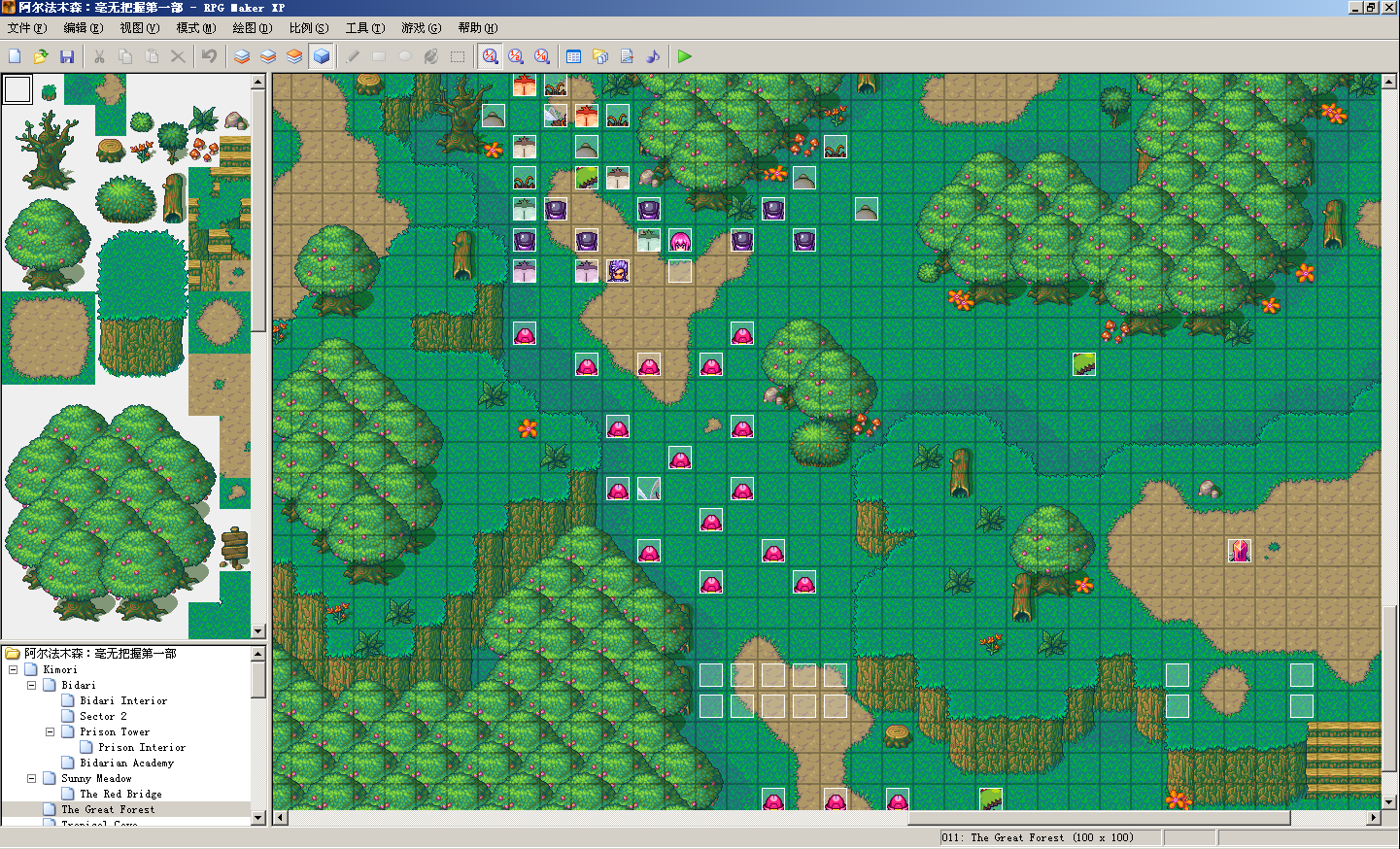Open the Materials manager icon

point(600,56)
